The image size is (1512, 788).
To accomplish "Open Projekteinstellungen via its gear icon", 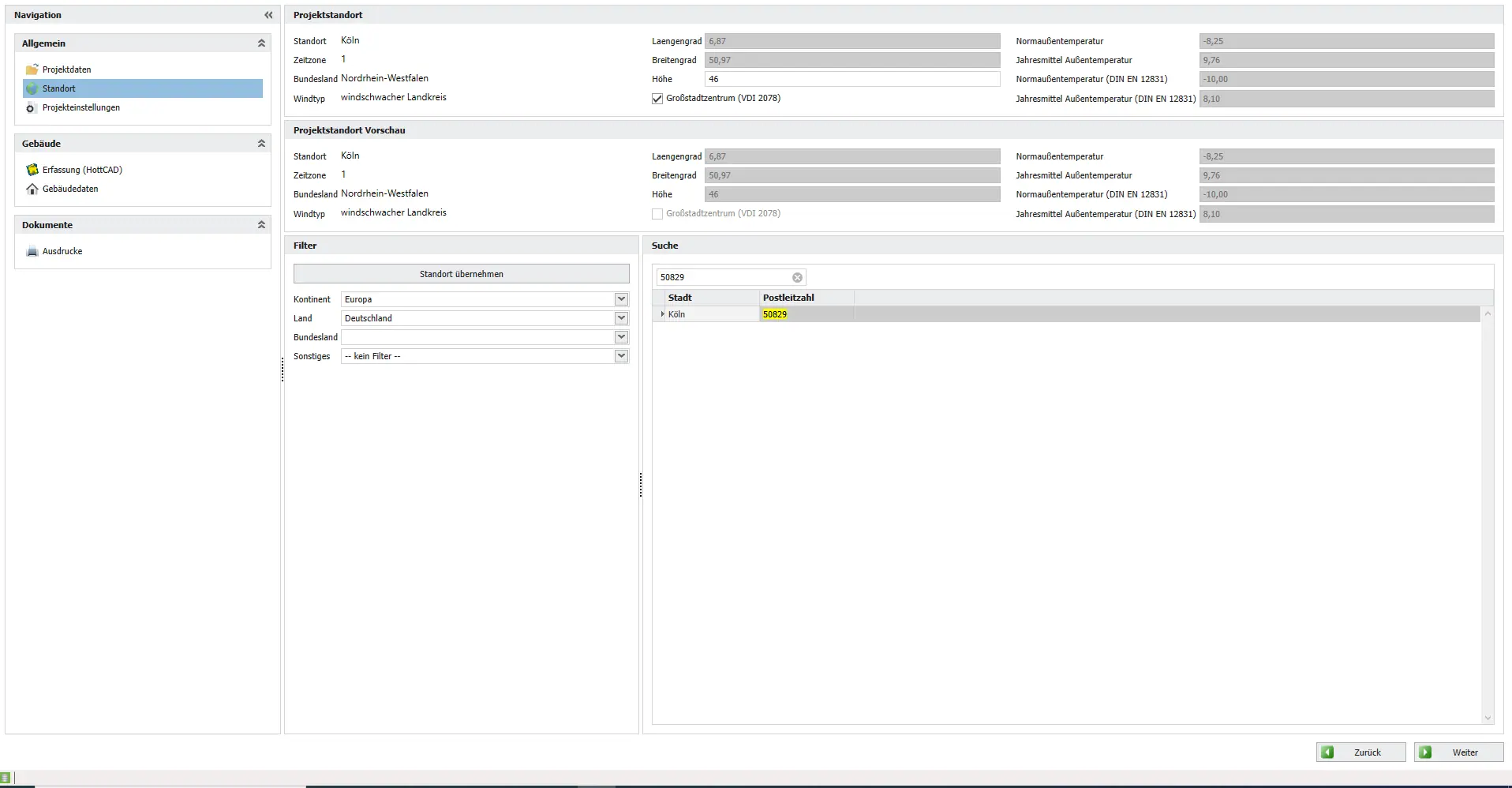I will click(x=32, y=107).
